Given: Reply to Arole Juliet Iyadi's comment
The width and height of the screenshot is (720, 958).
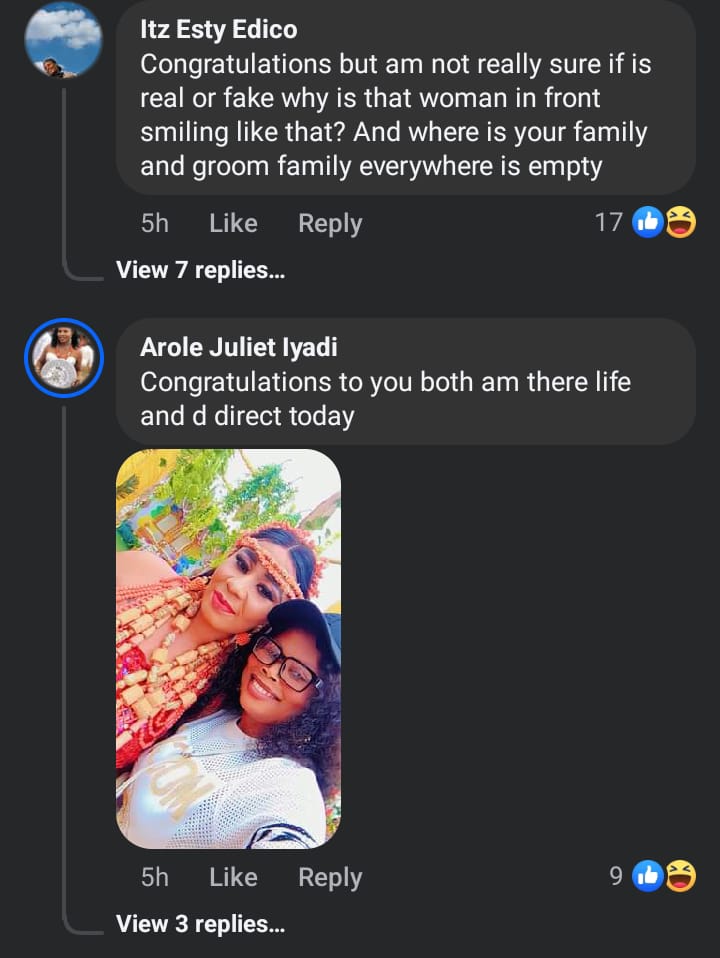Looking at the screenshot, I should [330, 877].
